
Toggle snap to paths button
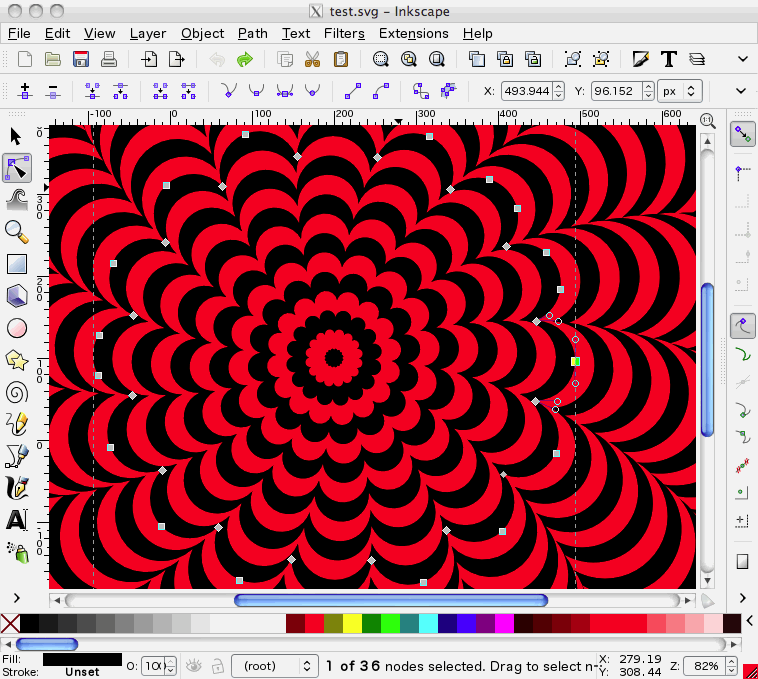pos(743,355)
